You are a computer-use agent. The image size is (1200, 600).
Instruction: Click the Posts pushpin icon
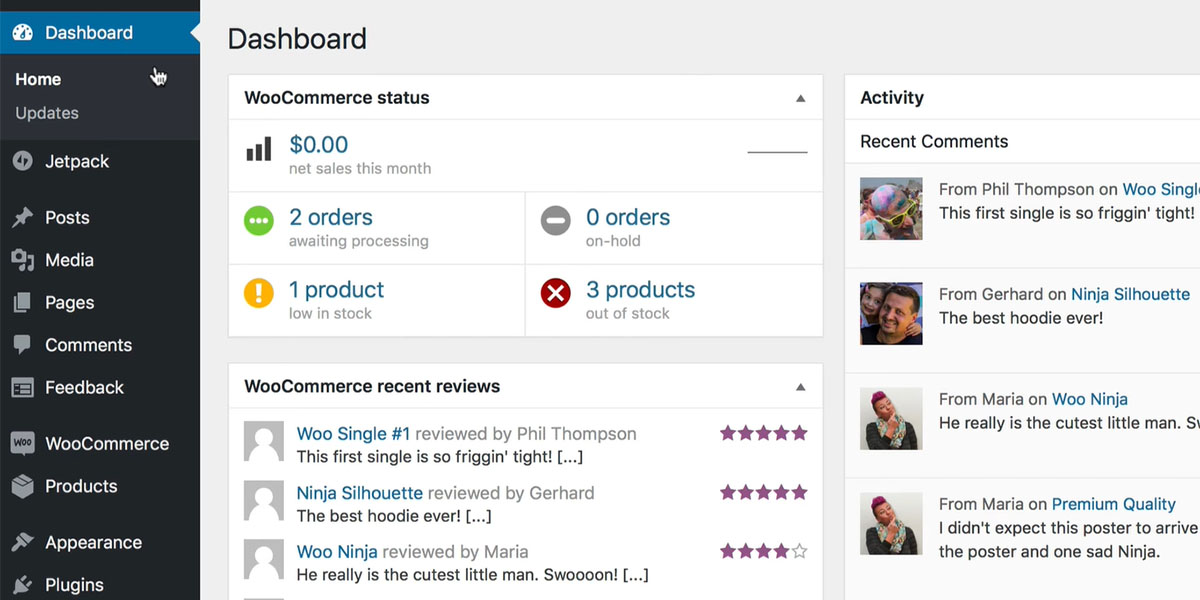22,218
